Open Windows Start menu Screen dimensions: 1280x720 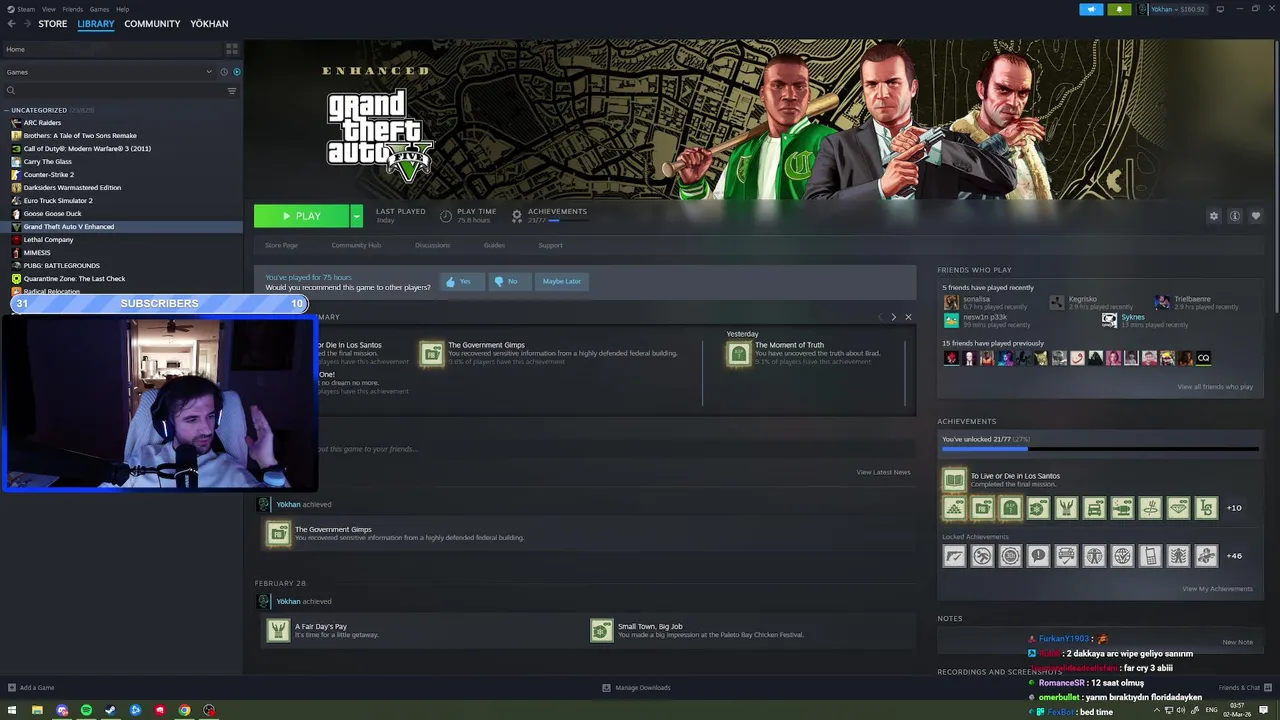tap(12, 710)
